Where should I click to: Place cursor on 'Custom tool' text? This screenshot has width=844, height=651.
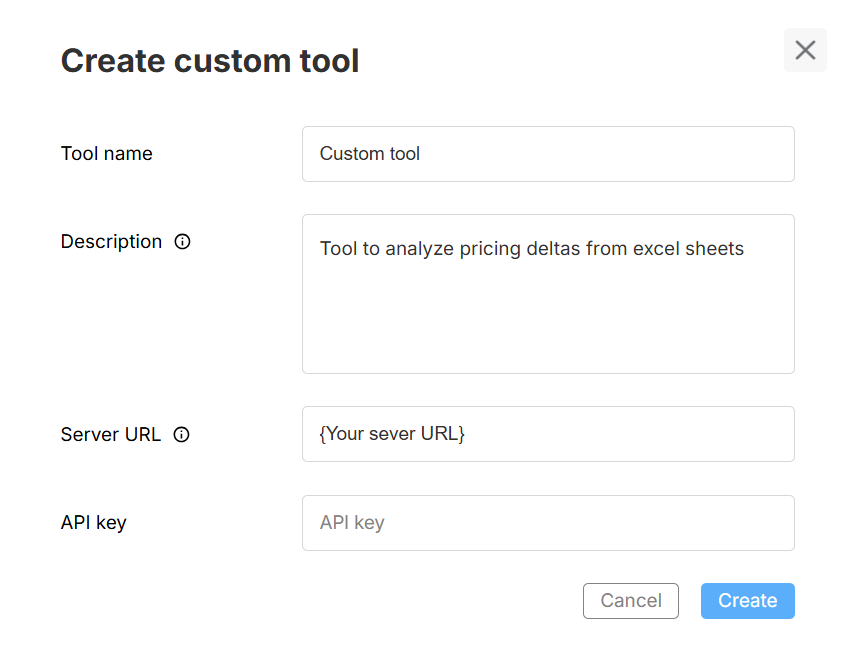click(x=370, y=154)
